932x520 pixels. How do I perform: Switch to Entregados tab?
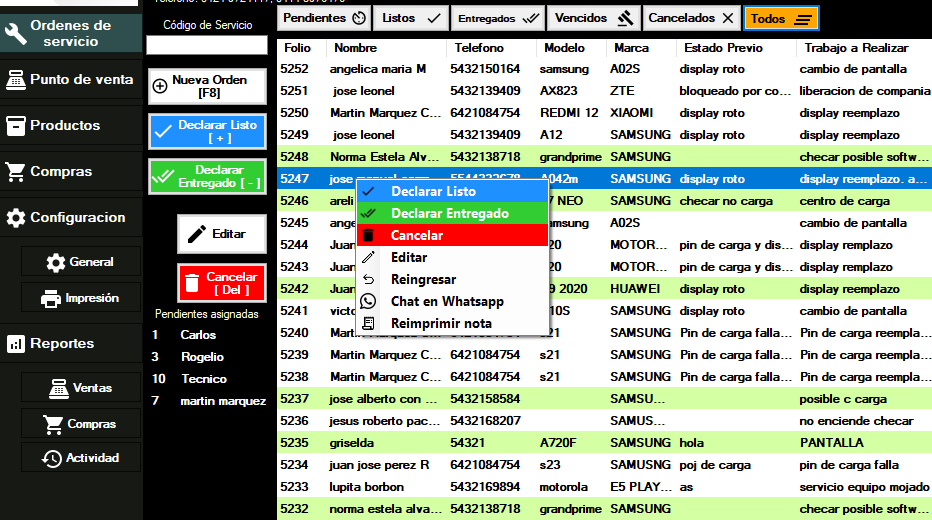coord(498,18)
